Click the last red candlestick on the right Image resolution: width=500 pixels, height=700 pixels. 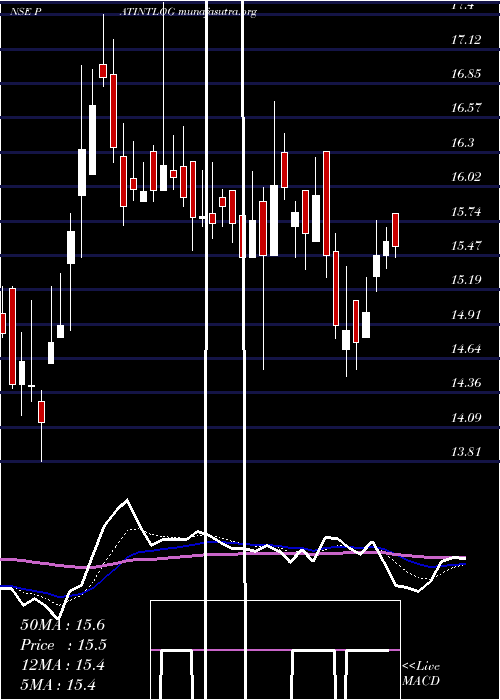[x=396, y=230]
